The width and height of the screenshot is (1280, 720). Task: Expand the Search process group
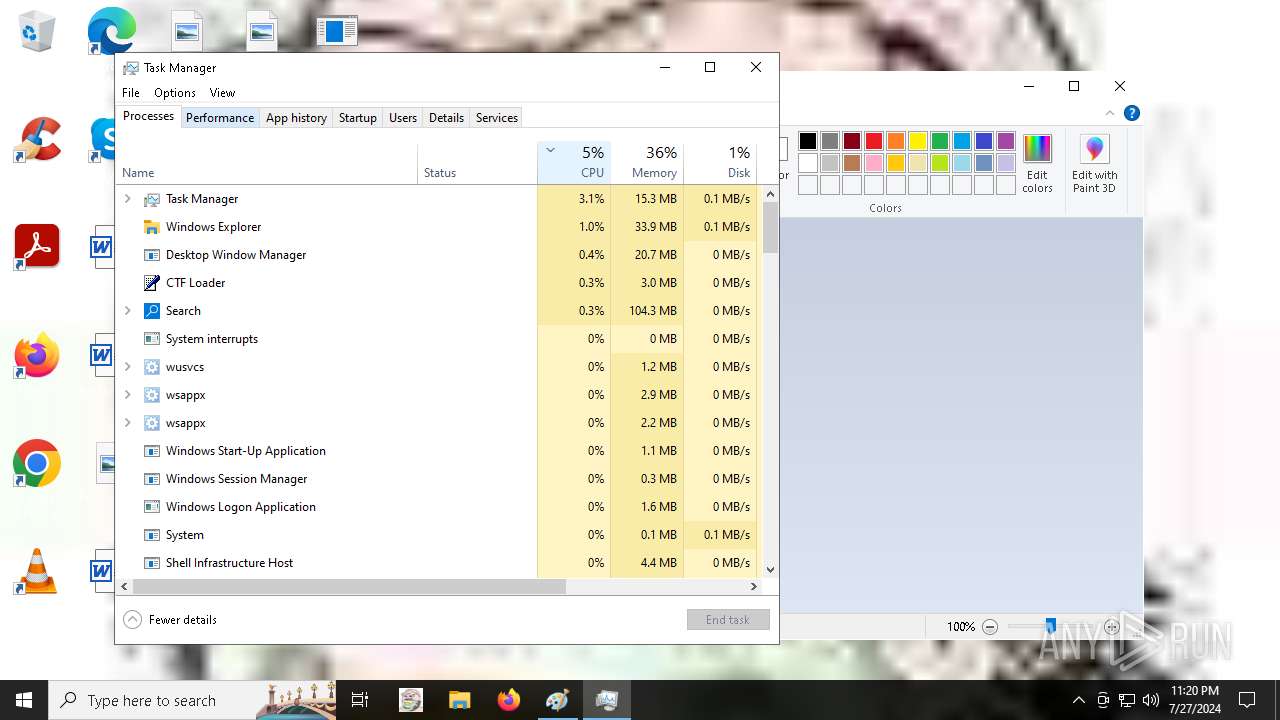click(x=127, y=311)
